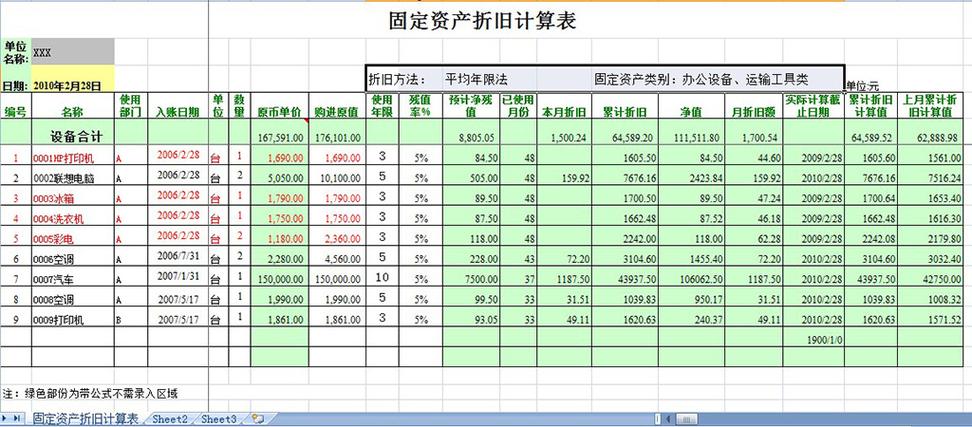
Task: Select the title 固定资产折旧计算表
Action: (x=483, y=22)
